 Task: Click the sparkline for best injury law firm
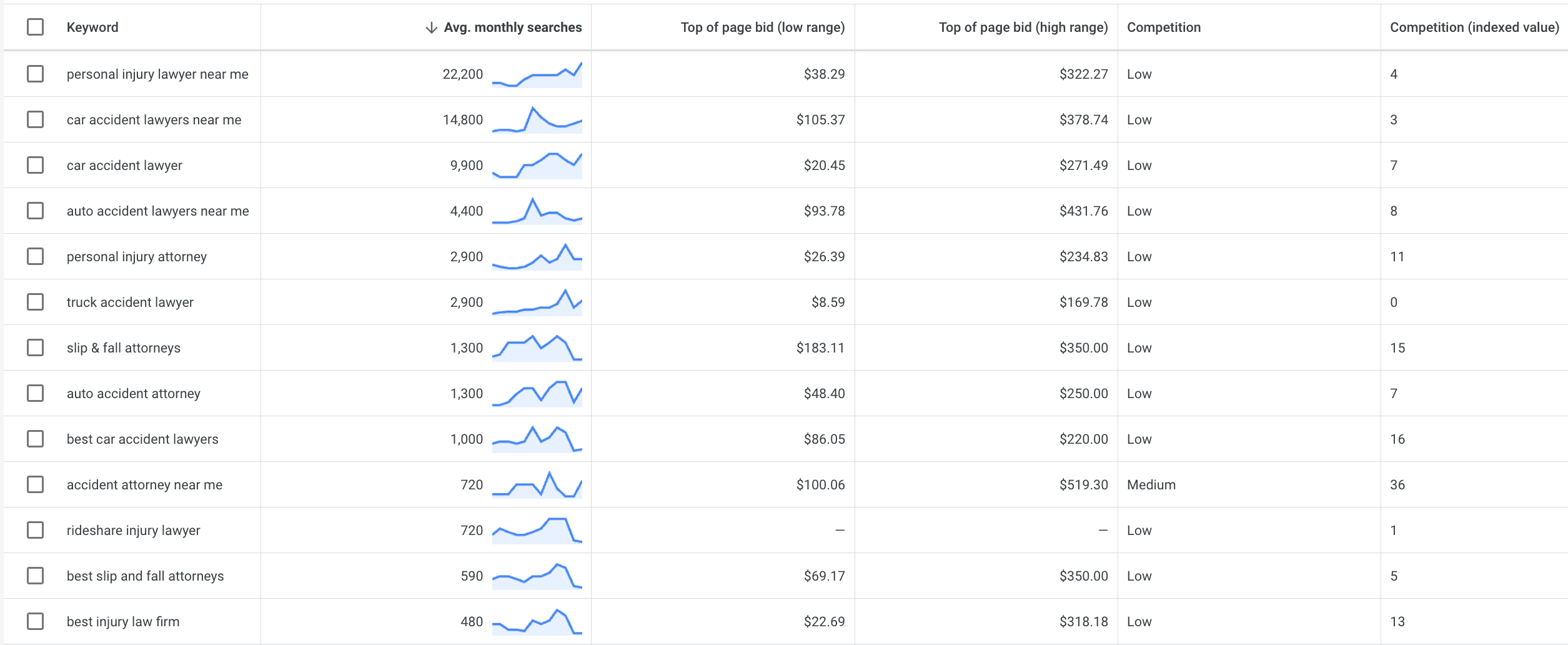click(537, 621)
